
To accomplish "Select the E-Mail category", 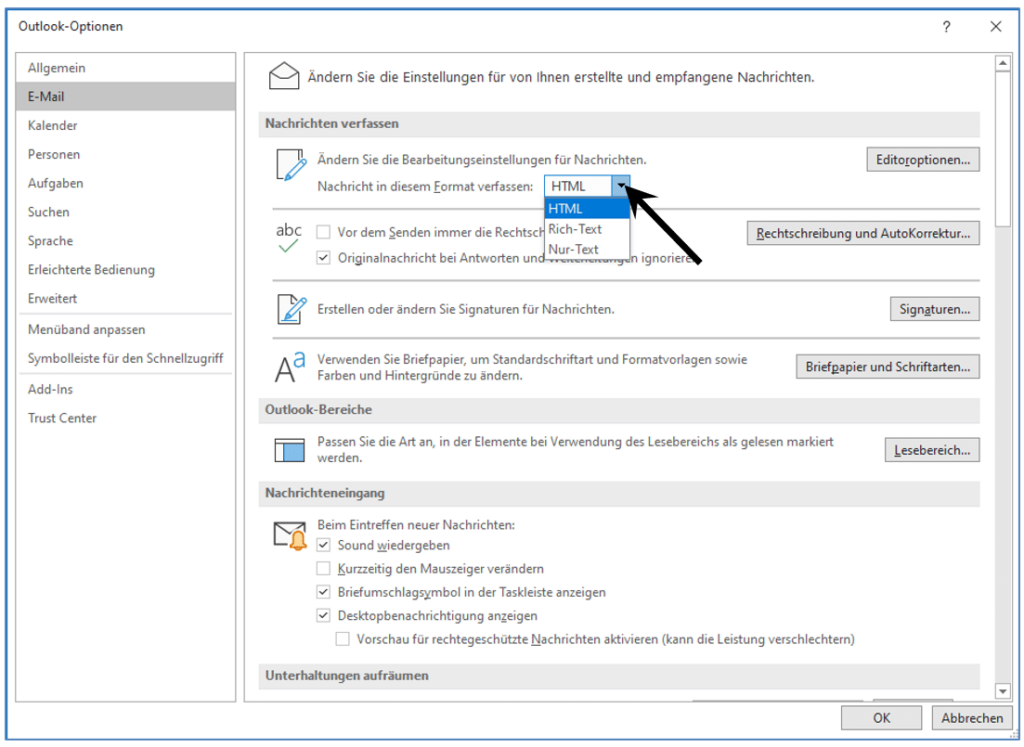I will pyautogui.click(x=125, y=97).
